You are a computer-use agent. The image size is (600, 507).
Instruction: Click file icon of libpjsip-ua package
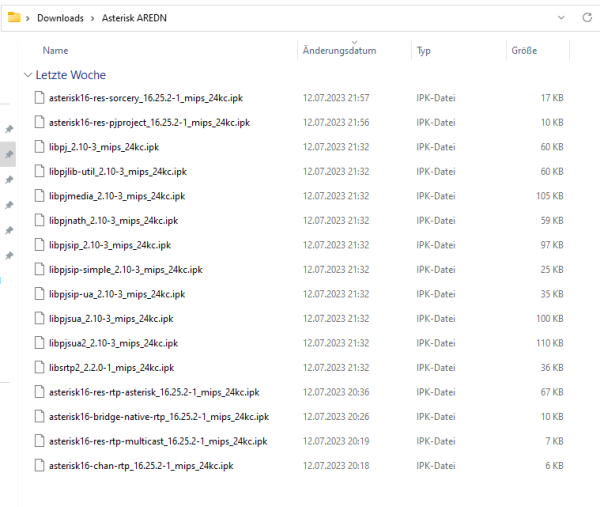[x=39, y=294]
